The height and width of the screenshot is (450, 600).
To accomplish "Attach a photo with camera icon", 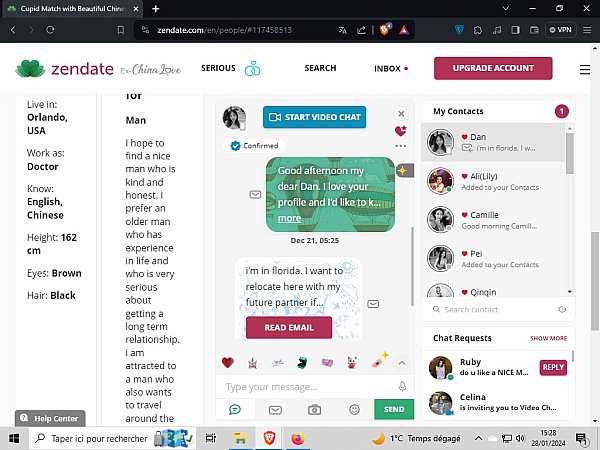I will (x=315, y=410).
